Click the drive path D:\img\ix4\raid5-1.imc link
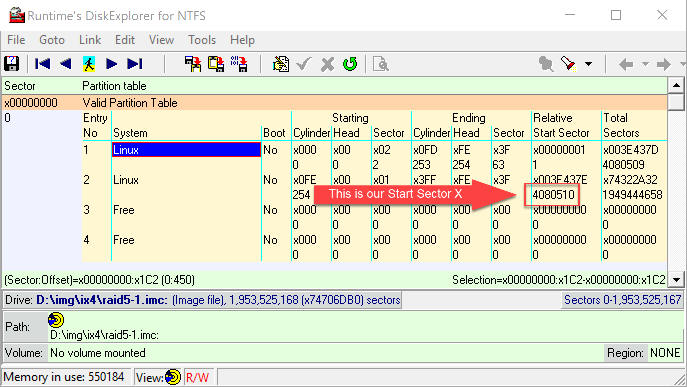 point(102,300)
